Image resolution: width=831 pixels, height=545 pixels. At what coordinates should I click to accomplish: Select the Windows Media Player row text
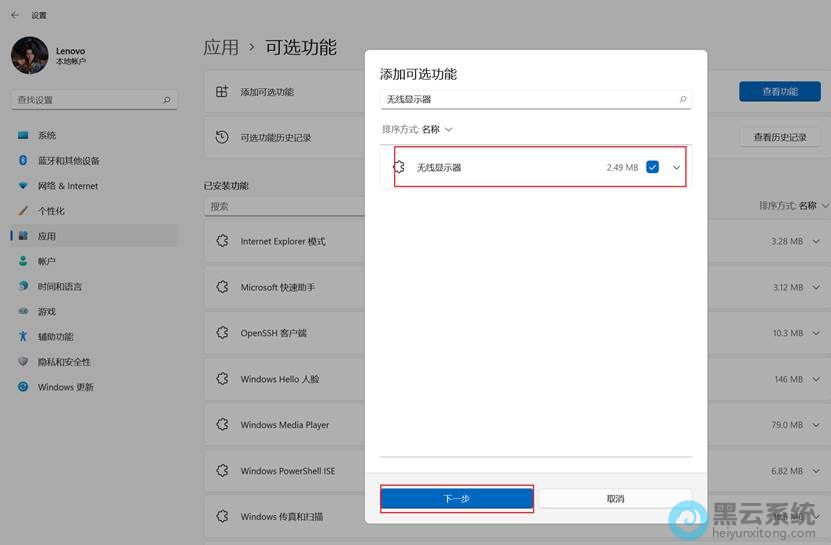[x=285, y=425]
